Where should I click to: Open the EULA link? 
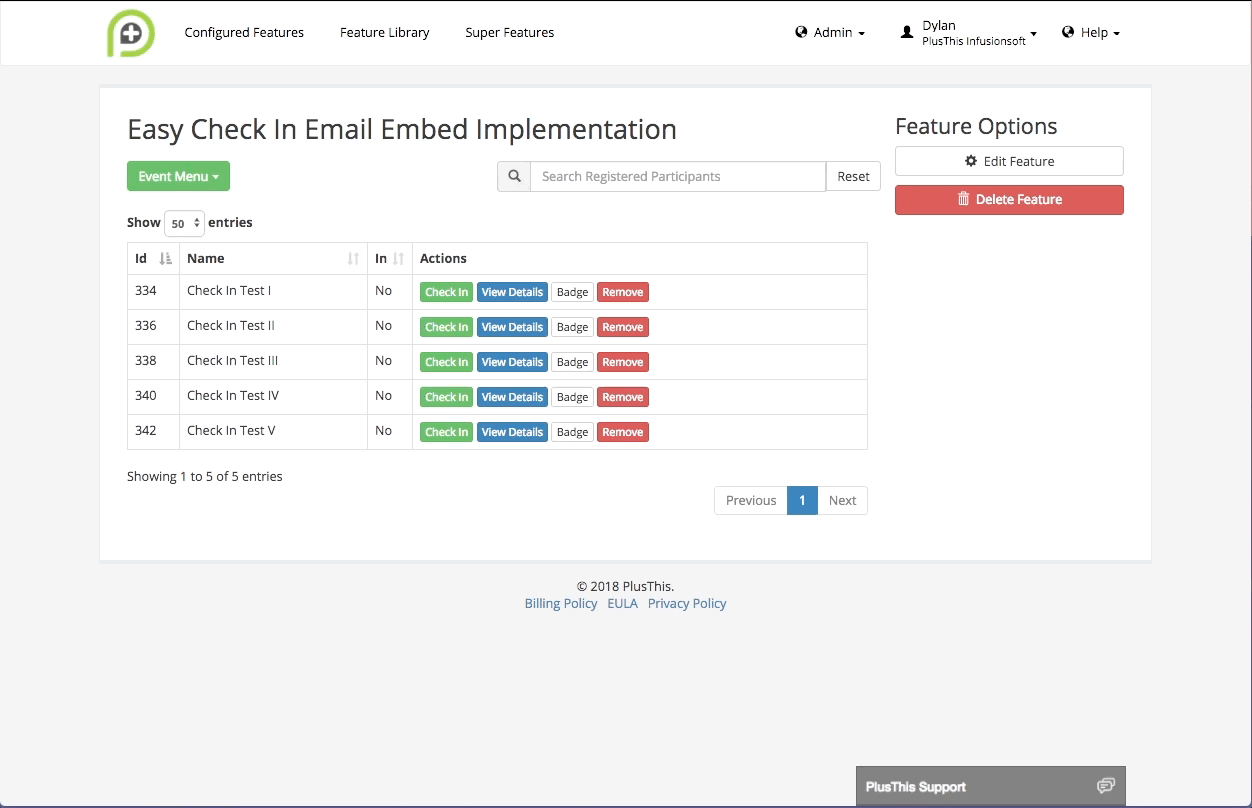tap(622, 603)
